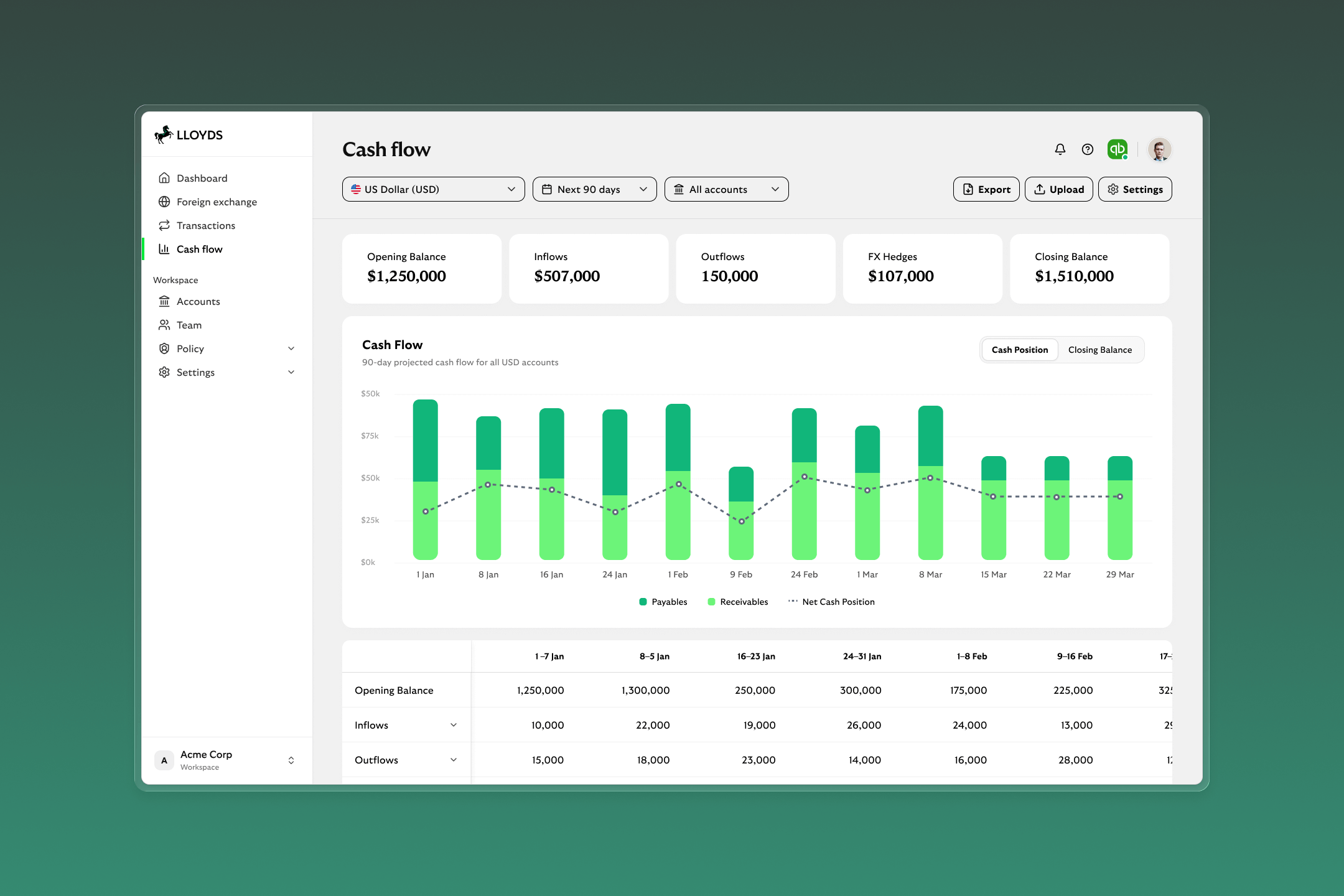Switch chart to Closing Balance view

(x=1099, y=350)
